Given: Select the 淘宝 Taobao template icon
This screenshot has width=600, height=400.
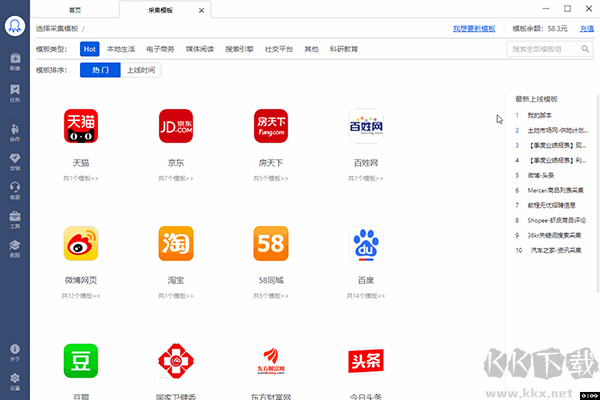Looking at the screenshot, I should 176,243.
